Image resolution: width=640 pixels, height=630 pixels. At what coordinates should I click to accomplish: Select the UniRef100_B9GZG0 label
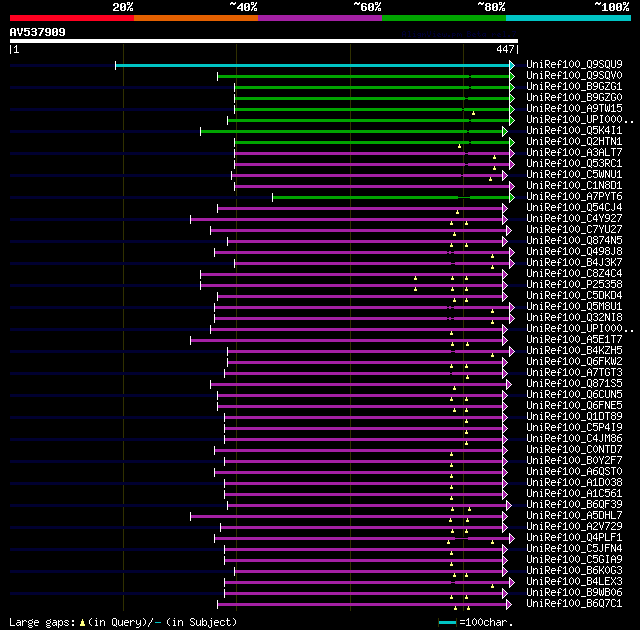coord(574,97)
